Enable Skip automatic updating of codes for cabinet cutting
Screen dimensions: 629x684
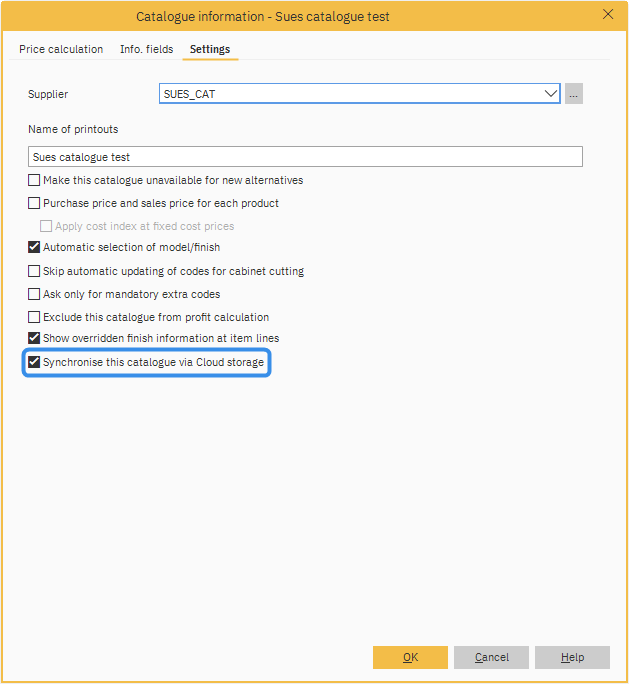tap(35, 271)
